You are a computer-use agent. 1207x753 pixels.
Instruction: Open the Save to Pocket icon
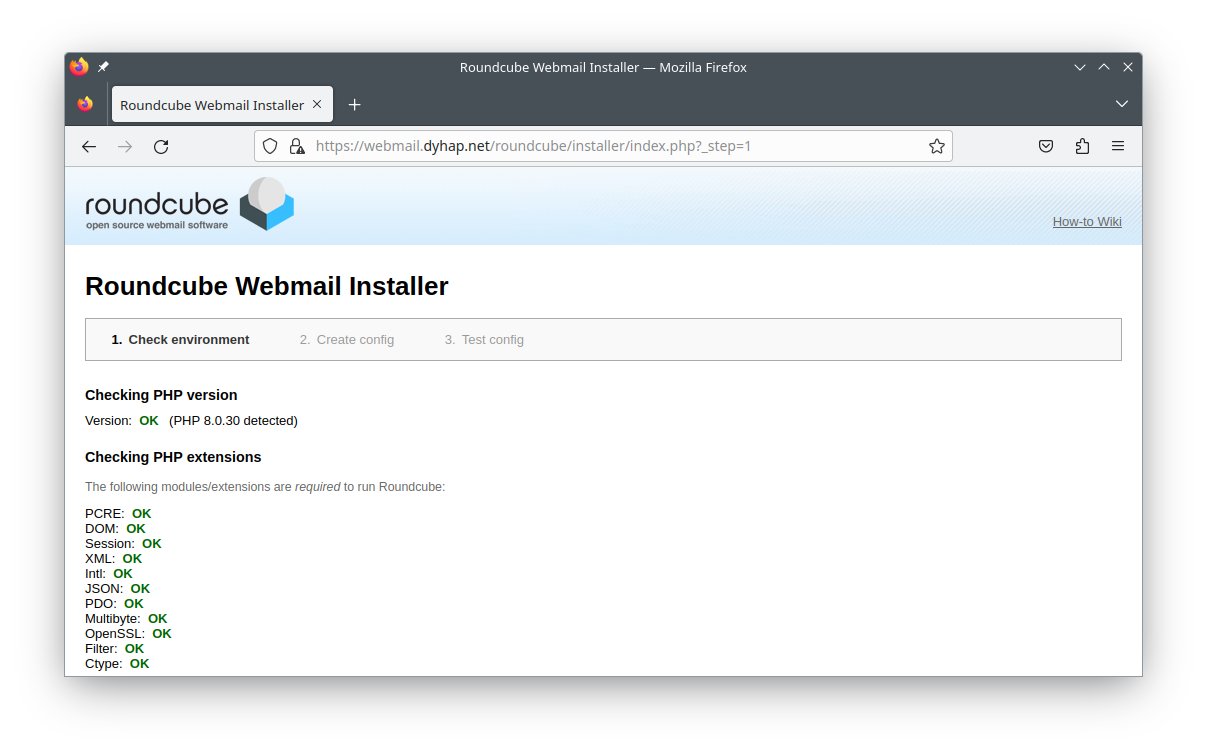point(1046,147)
